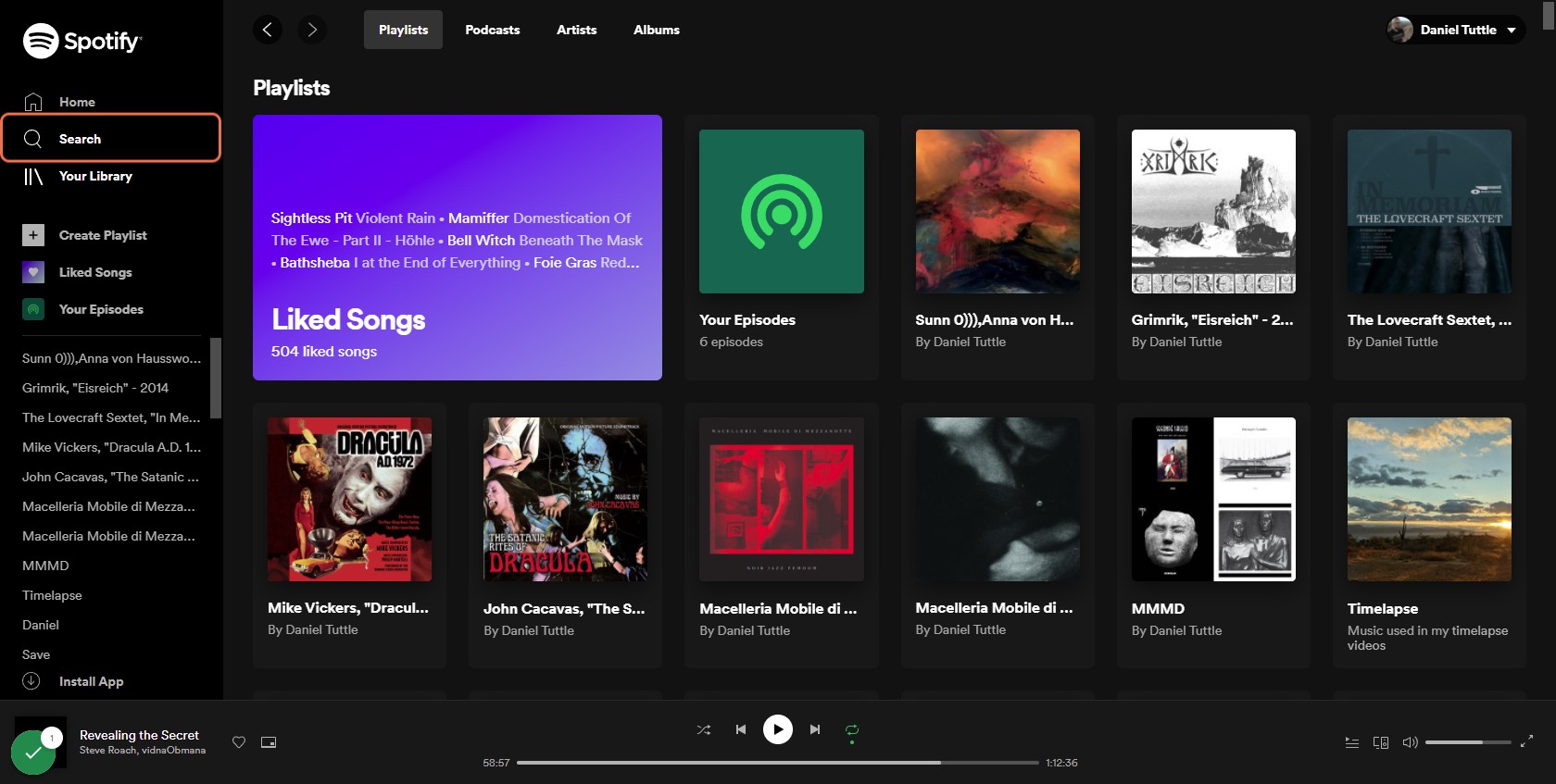Click the Revealing the Secret song title

pos(139,735)
